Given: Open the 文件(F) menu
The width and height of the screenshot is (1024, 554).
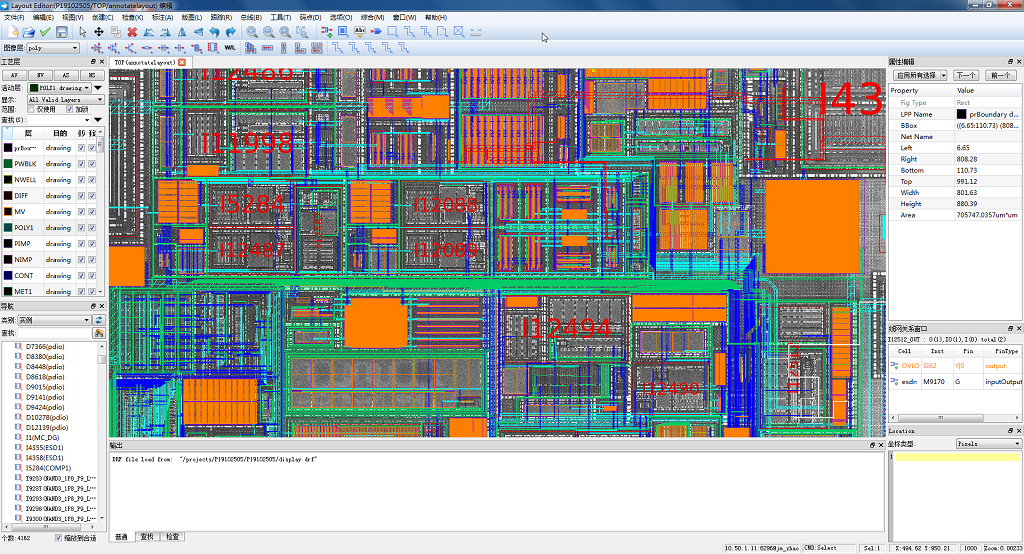Looking at the screenshot, I should click(14, 18).
